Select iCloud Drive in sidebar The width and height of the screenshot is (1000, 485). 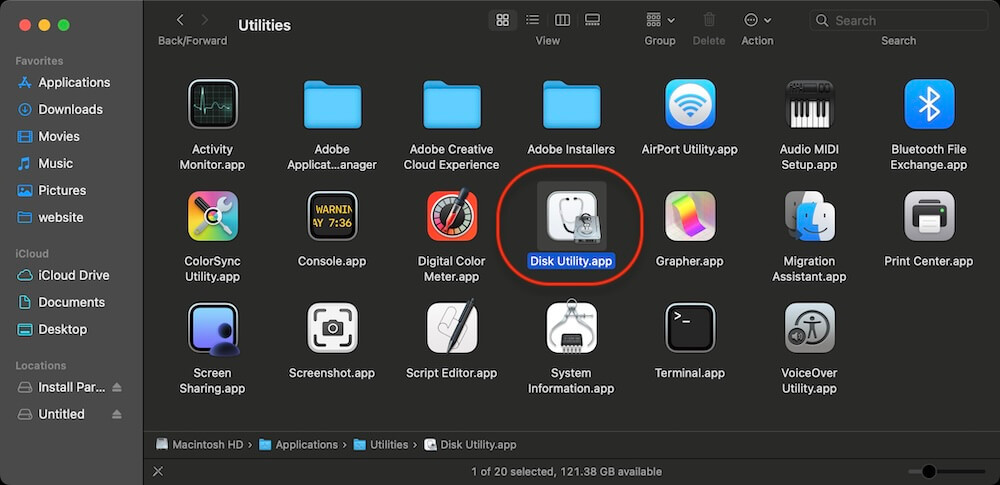point(73,275)
